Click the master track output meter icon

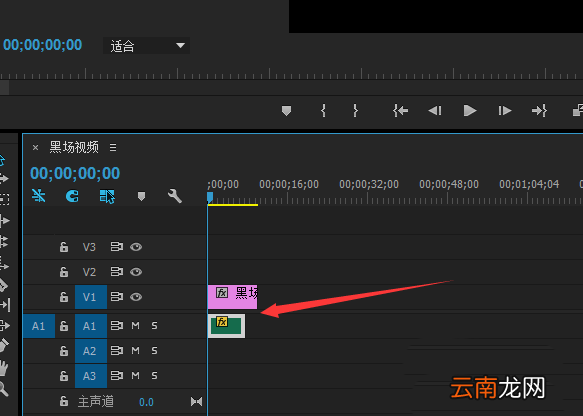click(x=196, y=402)
